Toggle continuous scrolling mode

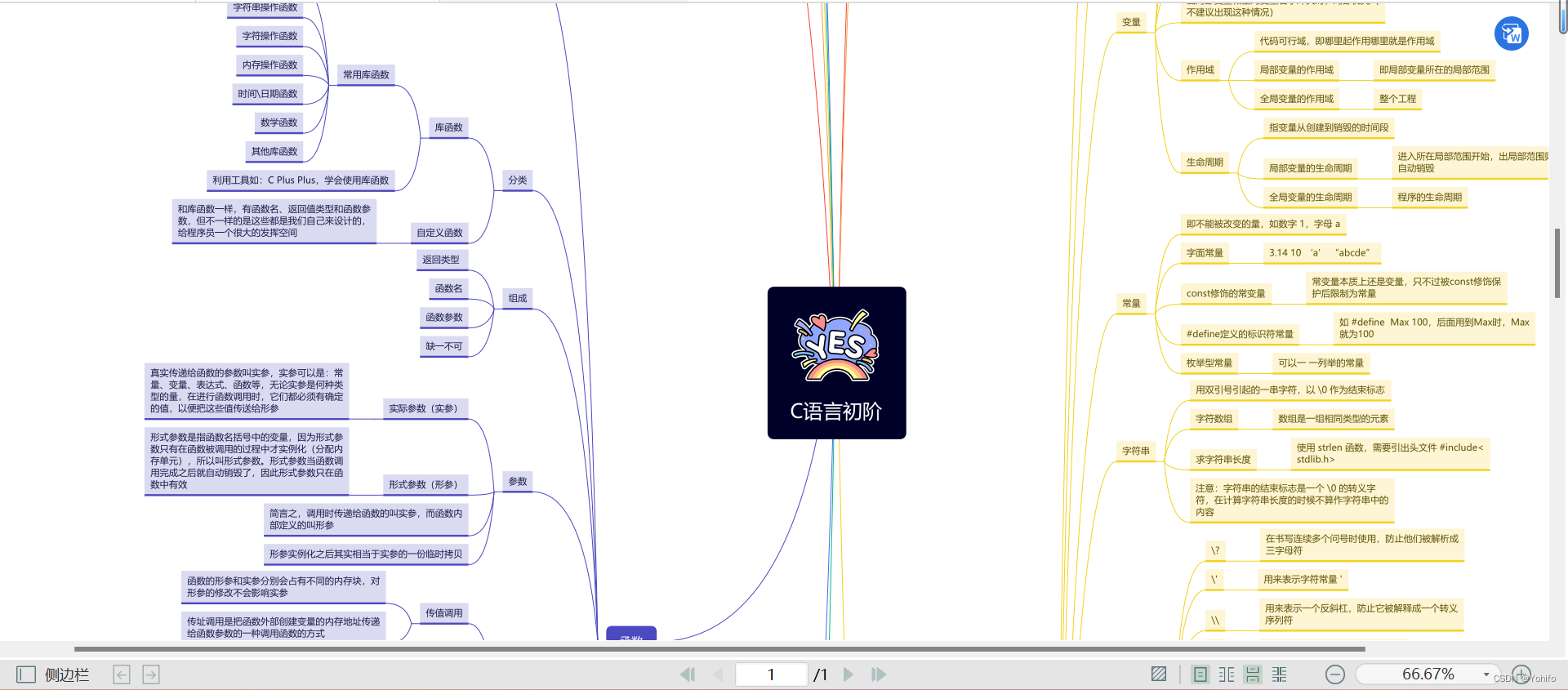1253,674
